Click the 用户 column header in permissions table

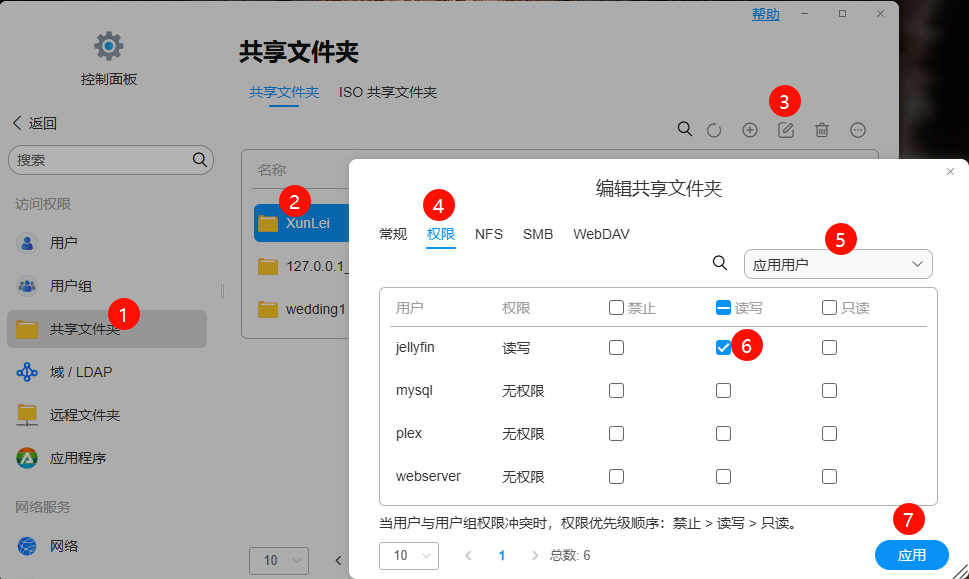tap(409, 308)
